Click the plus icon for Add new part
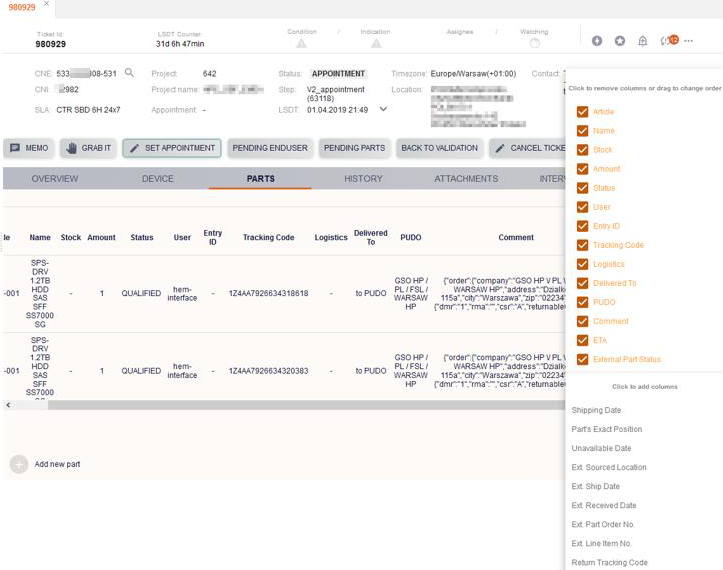The image size is (723, 570). click(19, 464)
